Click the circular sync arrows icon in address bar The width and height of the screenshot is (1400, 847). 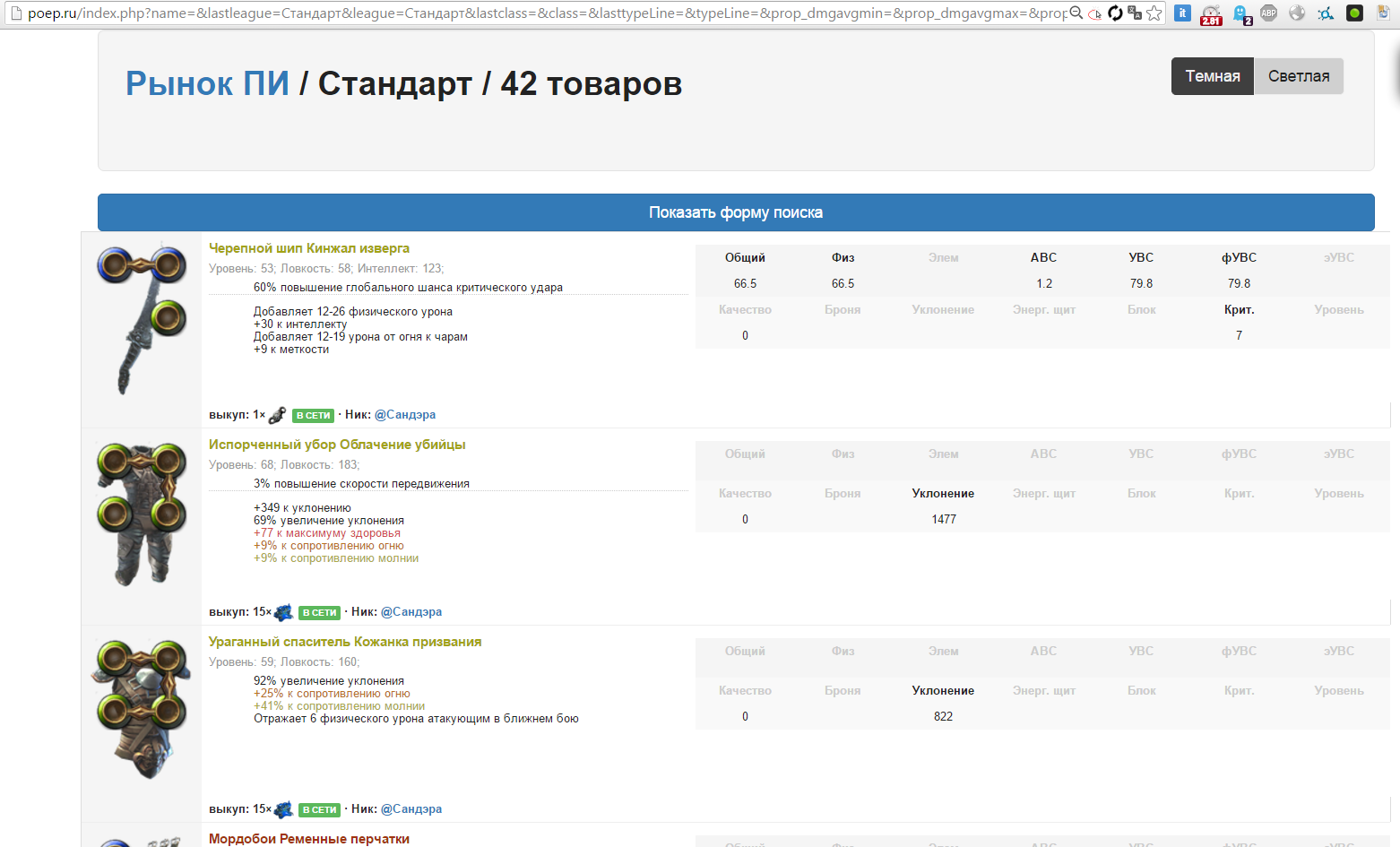tap(1115, 13)
